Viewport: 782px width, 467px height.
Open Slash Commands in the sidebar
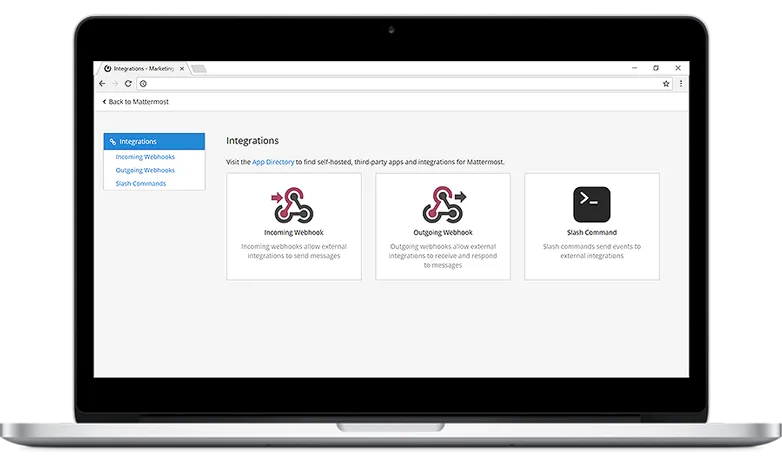(x=141, y=184)
